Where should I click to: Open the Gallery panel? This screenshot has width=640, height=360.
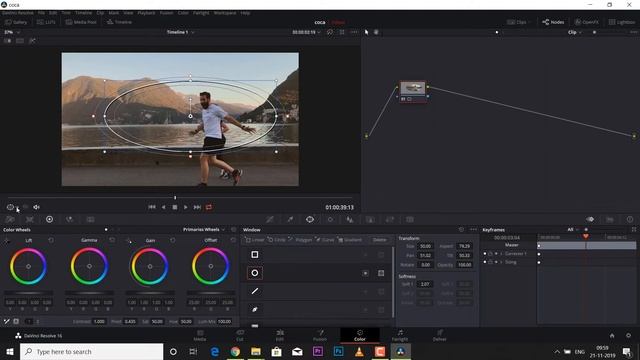pyautogui.click(x=16, y=22)
